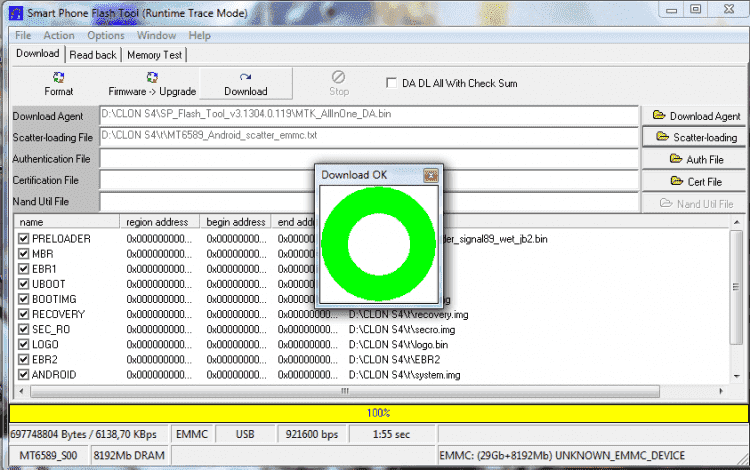The width and height of the screenshot is (750, 470).
Task: Click the 921600 bps status entry
Action: (x=312, y=434)
